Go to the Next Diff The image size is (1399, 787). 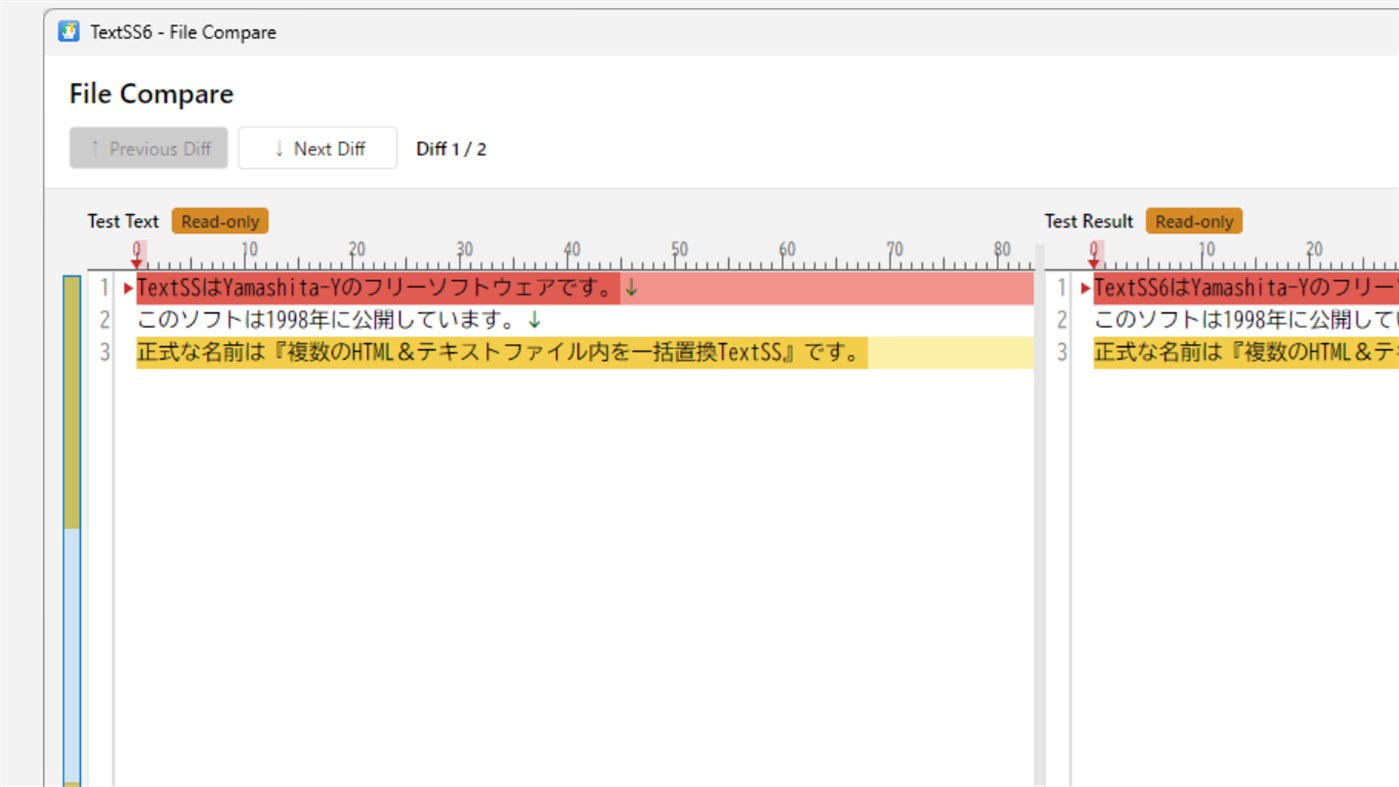tap(318, 148)
